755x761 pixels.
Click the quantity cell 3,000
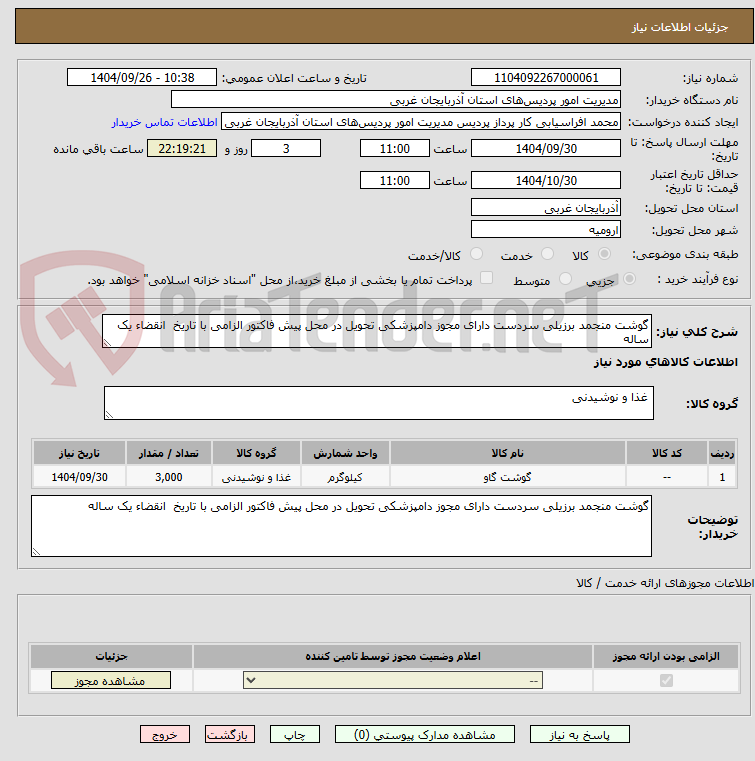[168, 477]
